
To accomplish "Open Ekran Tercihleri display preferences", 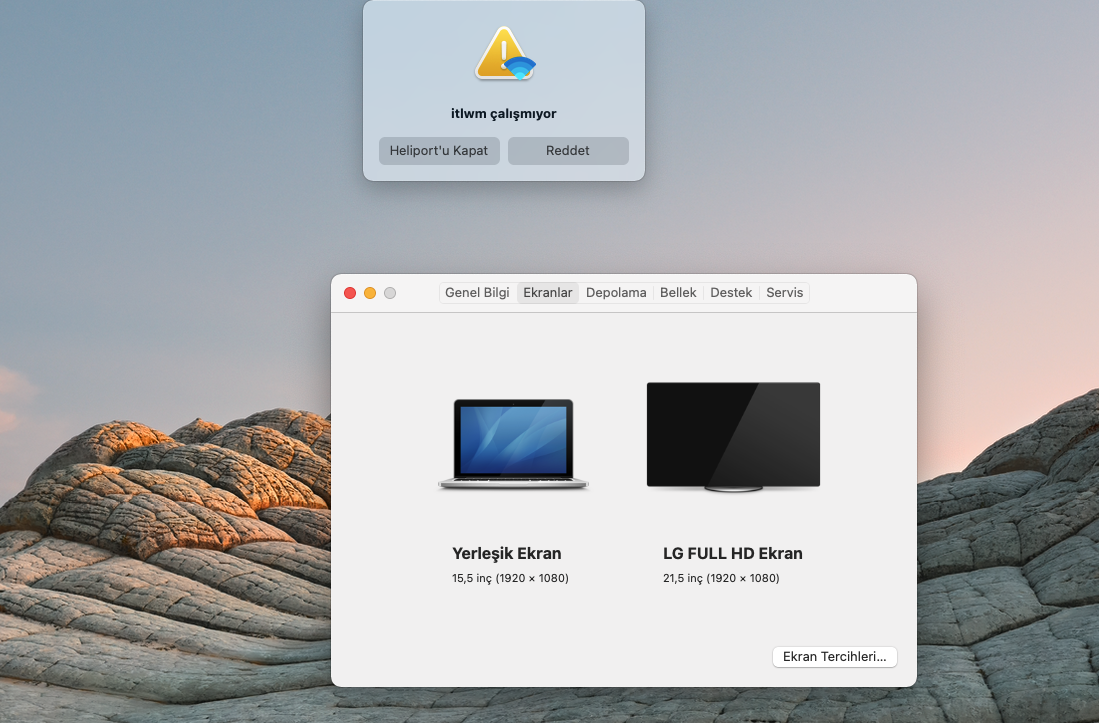I will point(834,656).
